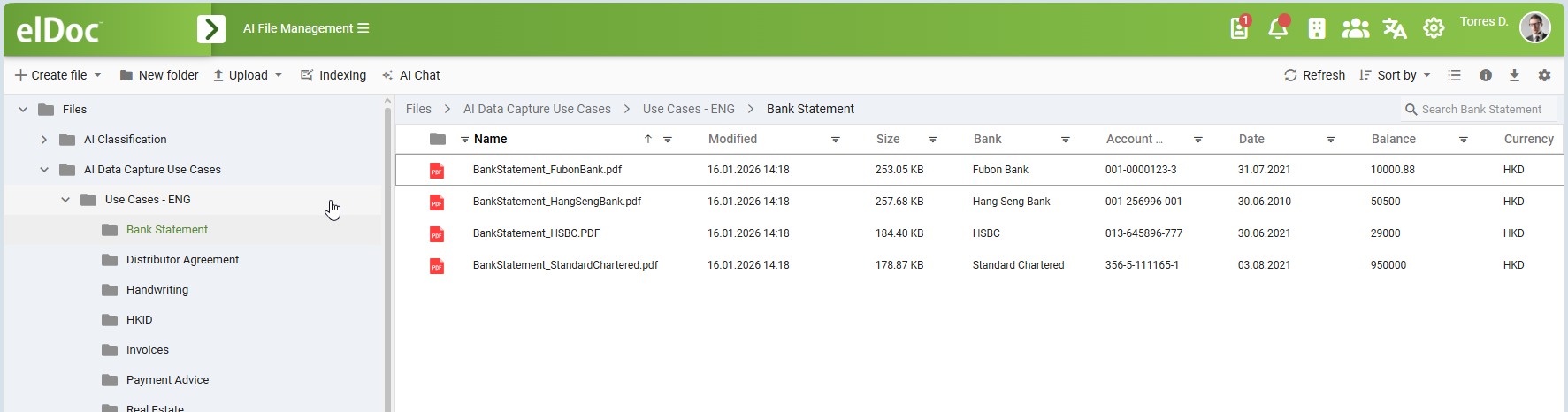Open the Create file dropdown
The image size is (1568, 412).
tap(58, 75)
